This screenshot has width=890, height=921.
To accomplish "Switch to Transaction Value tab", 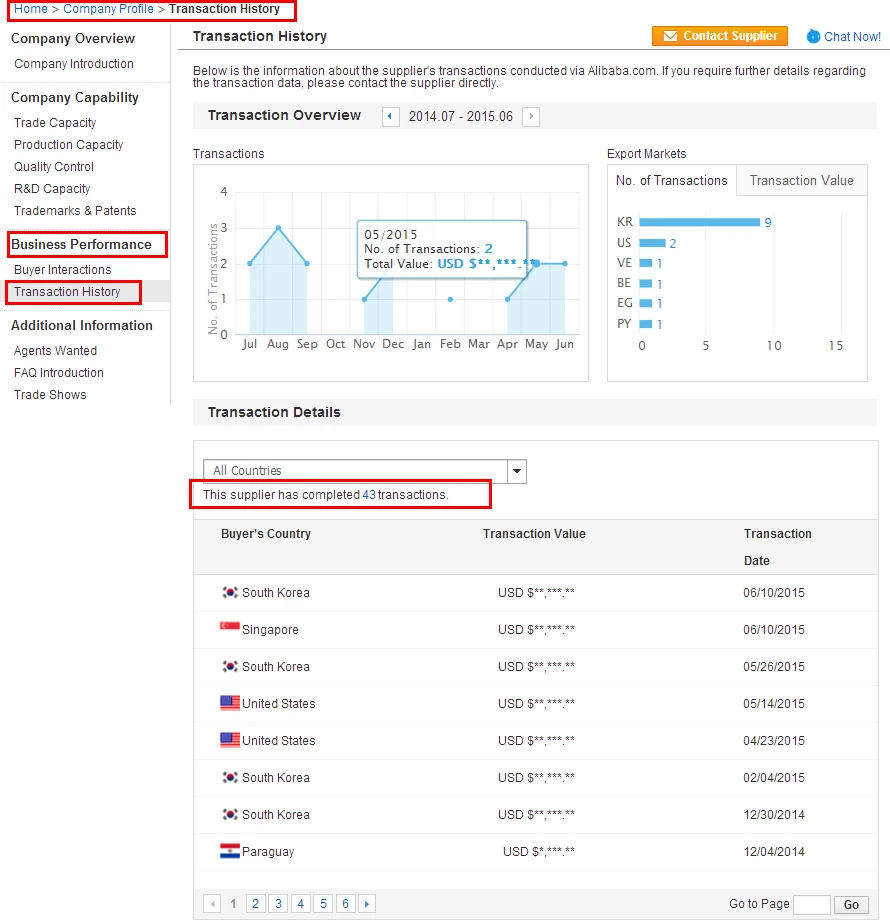I will pyautogui.click(x=801, y=181).
